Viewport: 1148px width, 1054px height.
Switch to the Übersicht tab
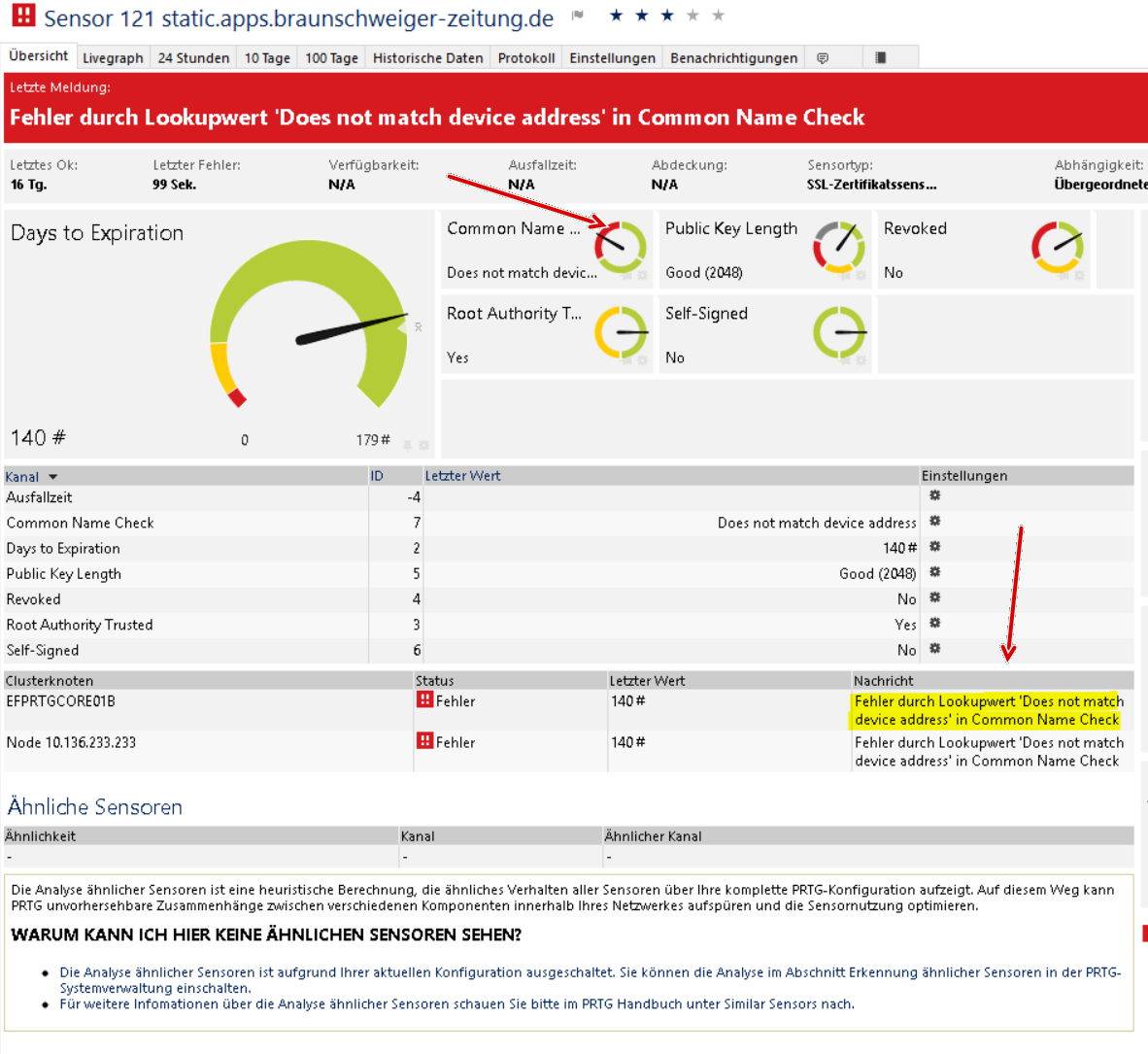coord(39,55)
